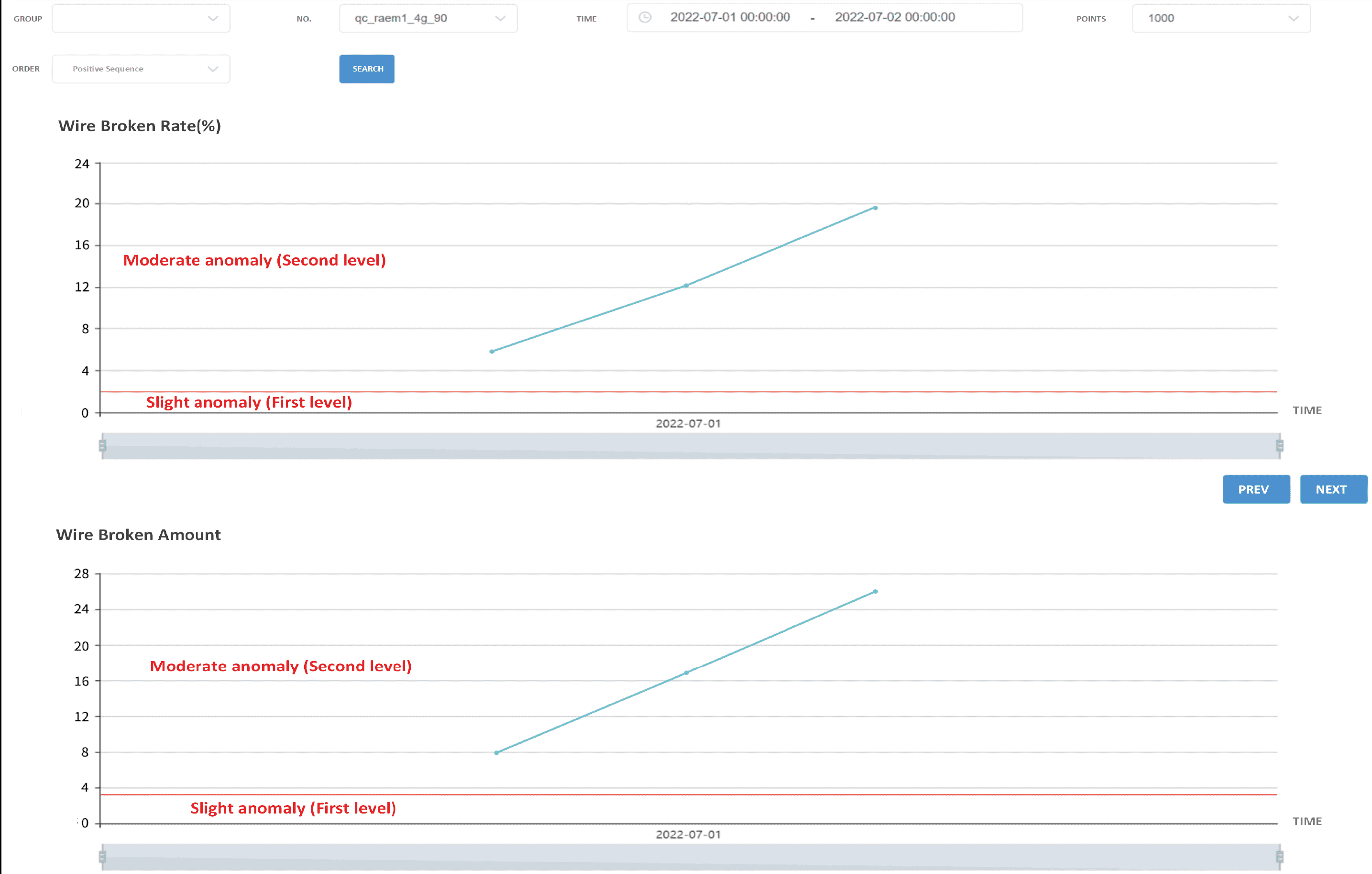The height and width of the screenshot is (874, 1372).
Task: Click right handle of Wire Broken Rate zoom slider
Action: click(1279, 446)
